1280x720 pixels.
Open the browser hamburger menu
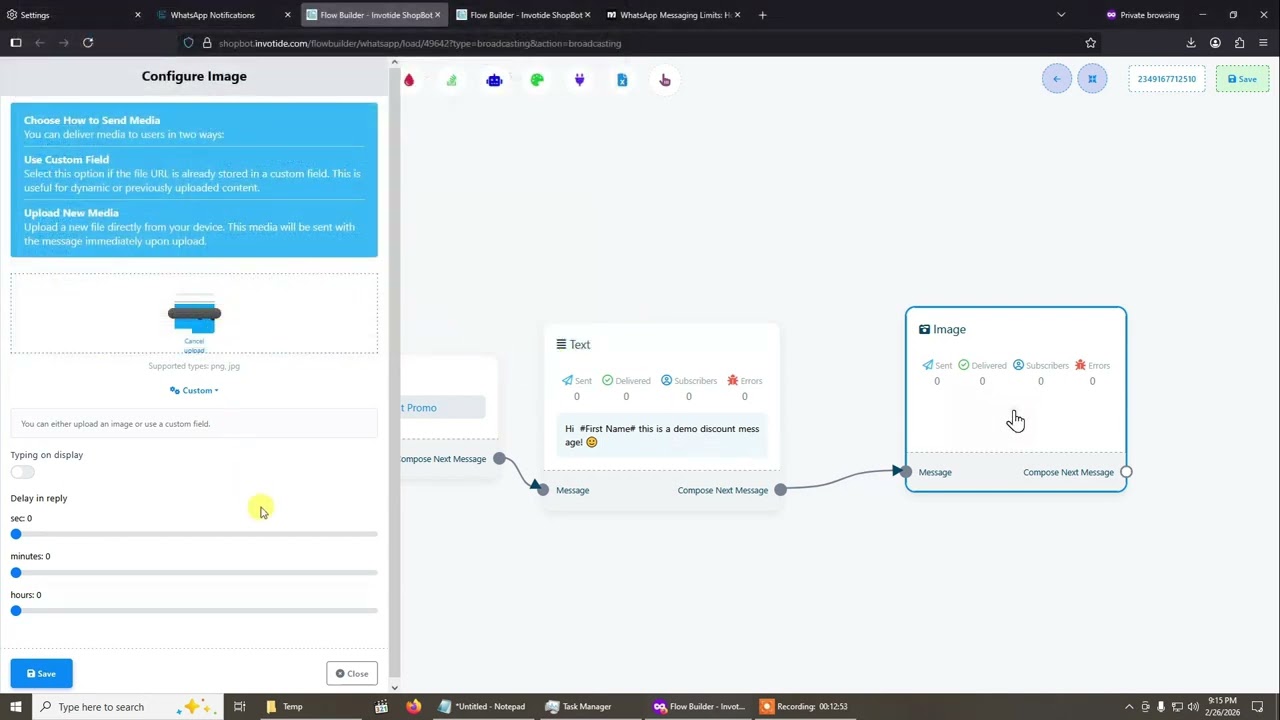1264,43
